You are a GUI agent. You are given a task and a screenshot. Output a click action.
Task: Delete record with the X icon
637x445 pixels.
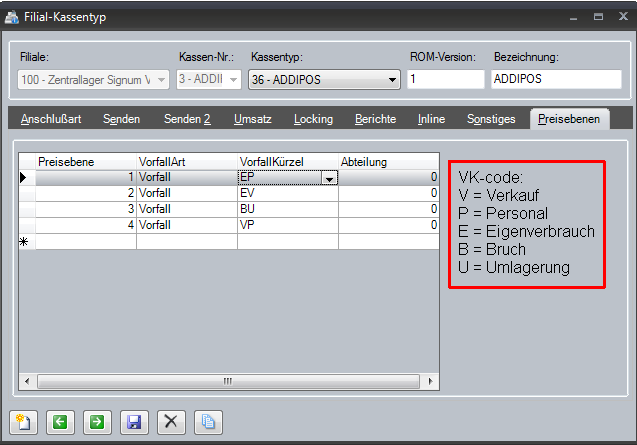point(170,422)
